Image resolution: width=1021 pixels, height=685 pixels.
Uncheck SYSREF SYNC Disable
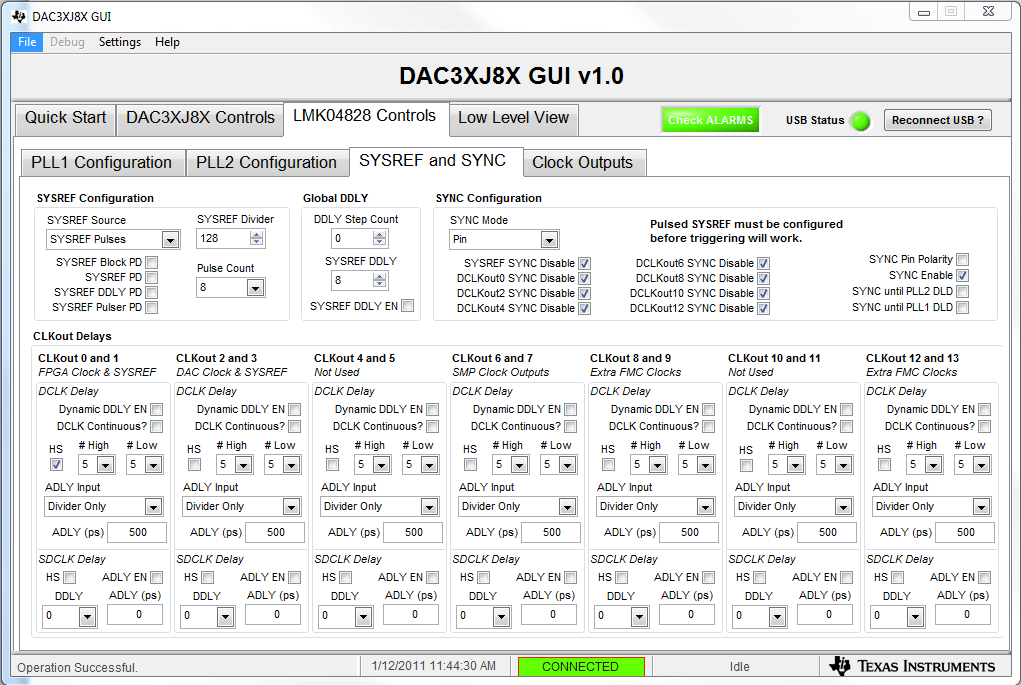pos(585,263)
